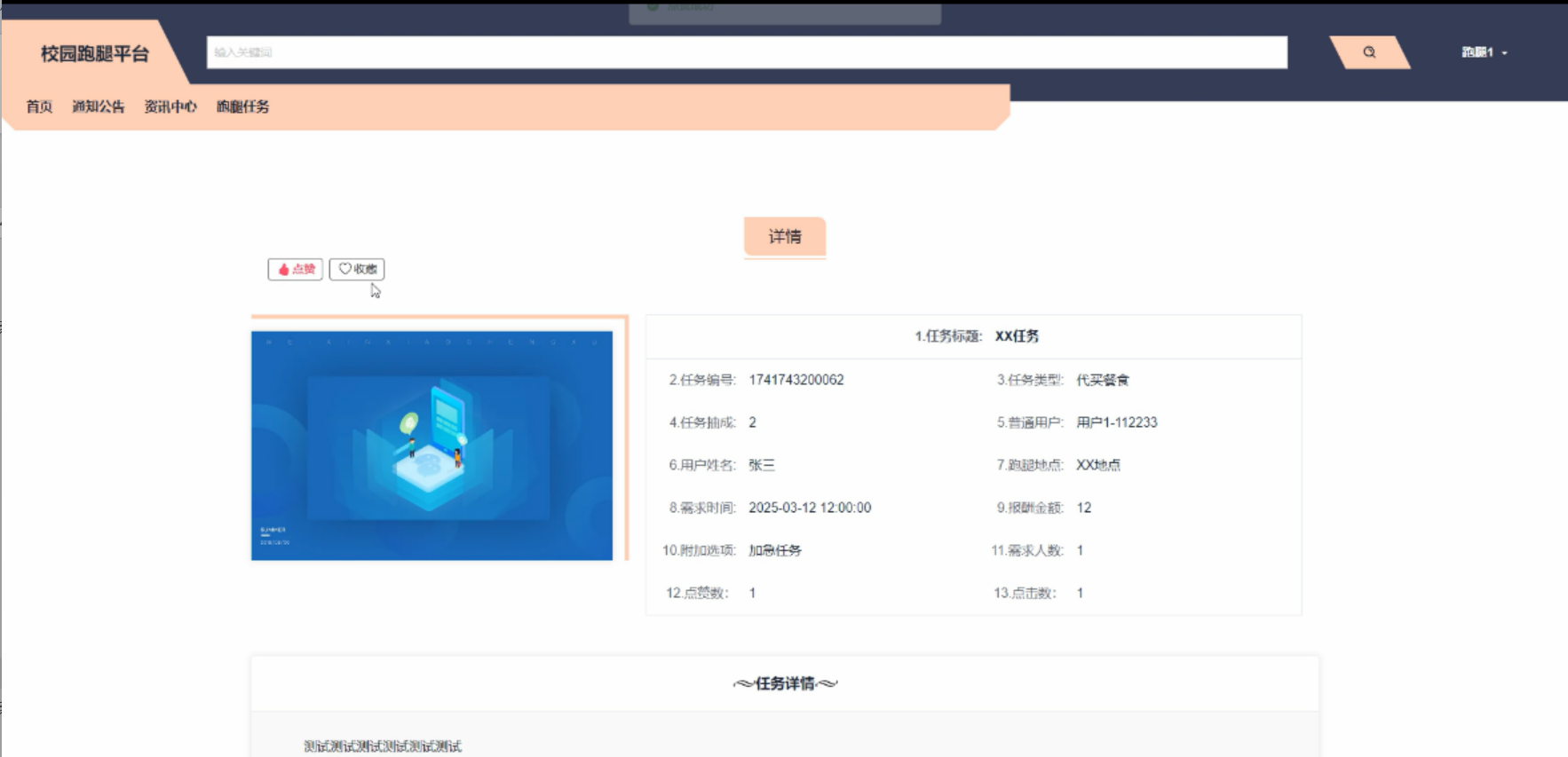Click the 13.点击数 label

(x=1026, y=593)
